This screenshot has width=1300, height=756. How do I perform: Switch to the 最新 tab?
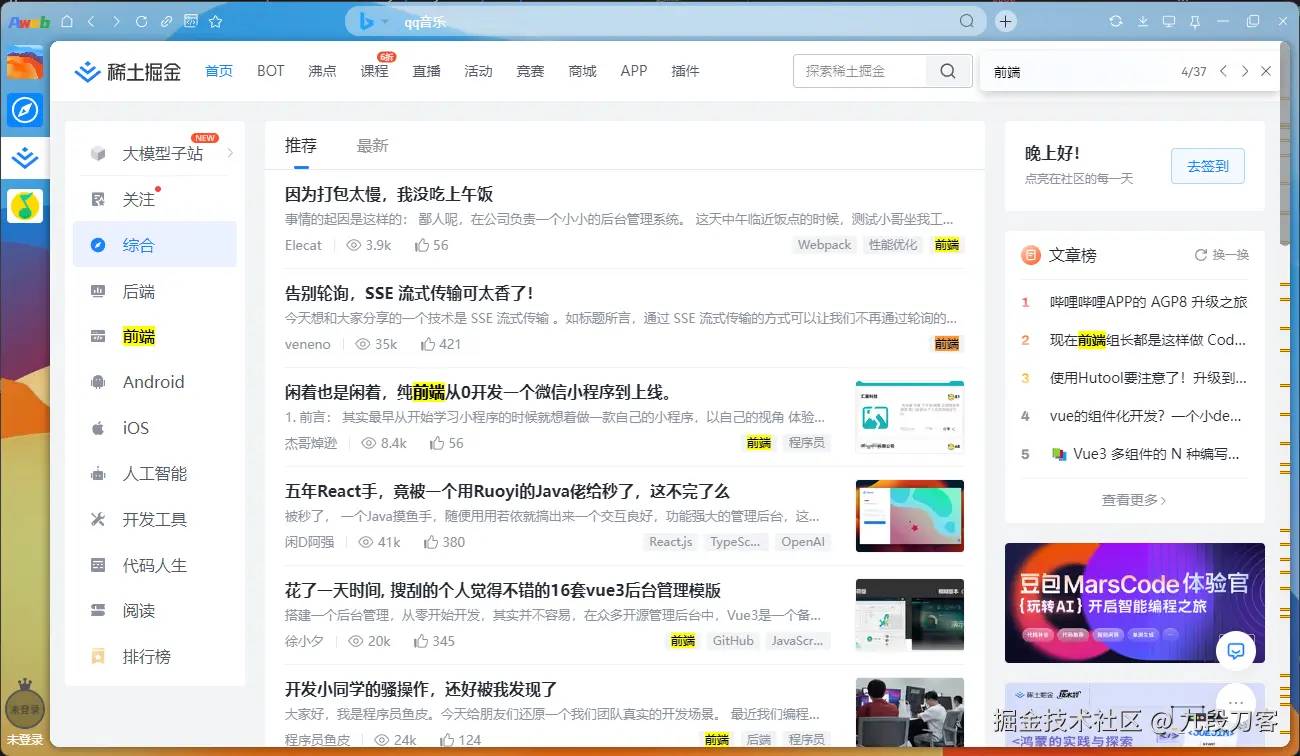[372, 146]
